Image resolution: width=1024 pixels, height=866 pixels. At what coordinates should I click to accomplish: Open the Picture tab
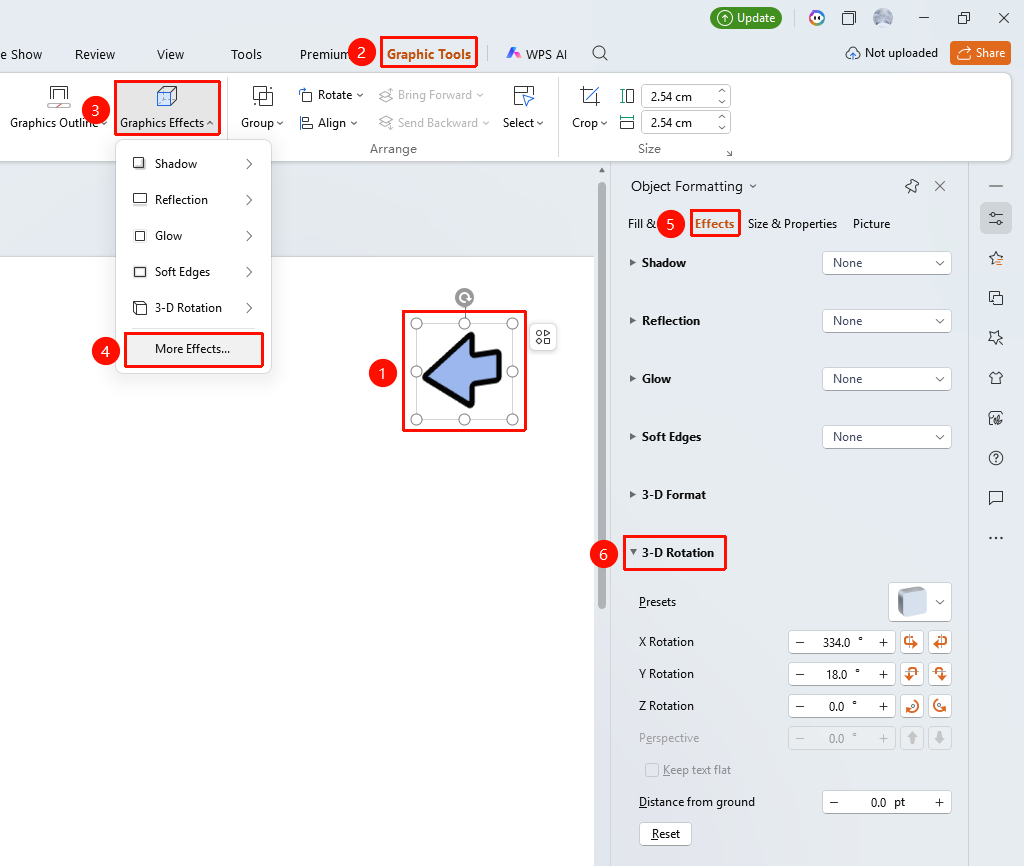coord(871,224)
